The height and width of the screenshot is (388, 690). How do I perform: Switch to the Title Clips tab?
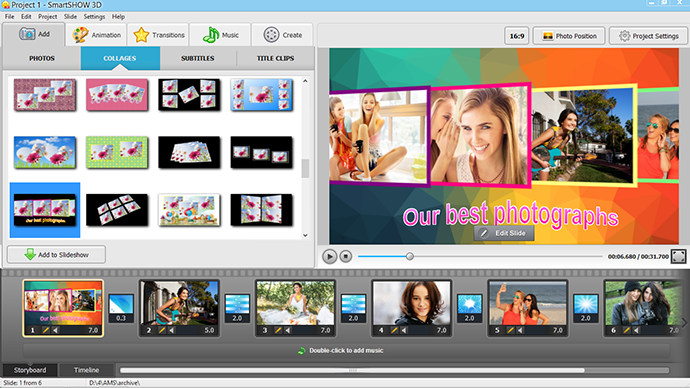275,58
